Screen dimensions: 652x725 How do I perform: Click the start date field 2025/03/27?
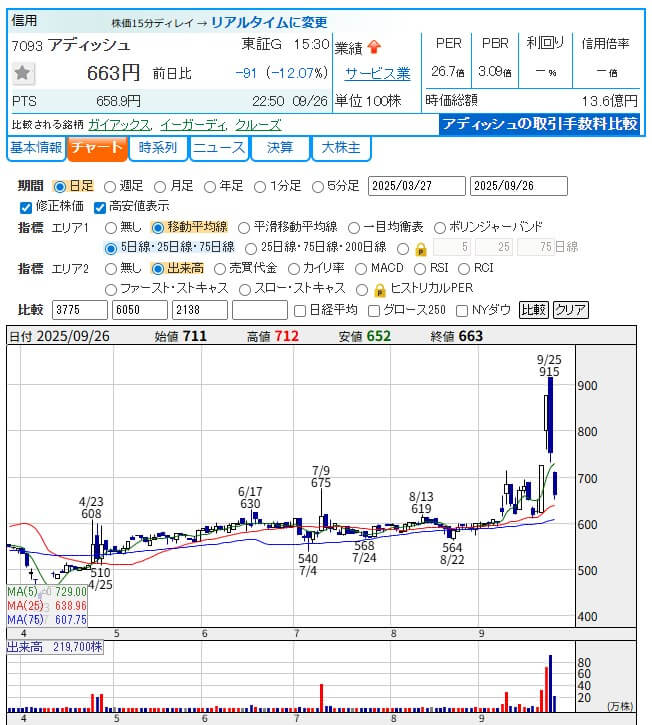(416, 186)
